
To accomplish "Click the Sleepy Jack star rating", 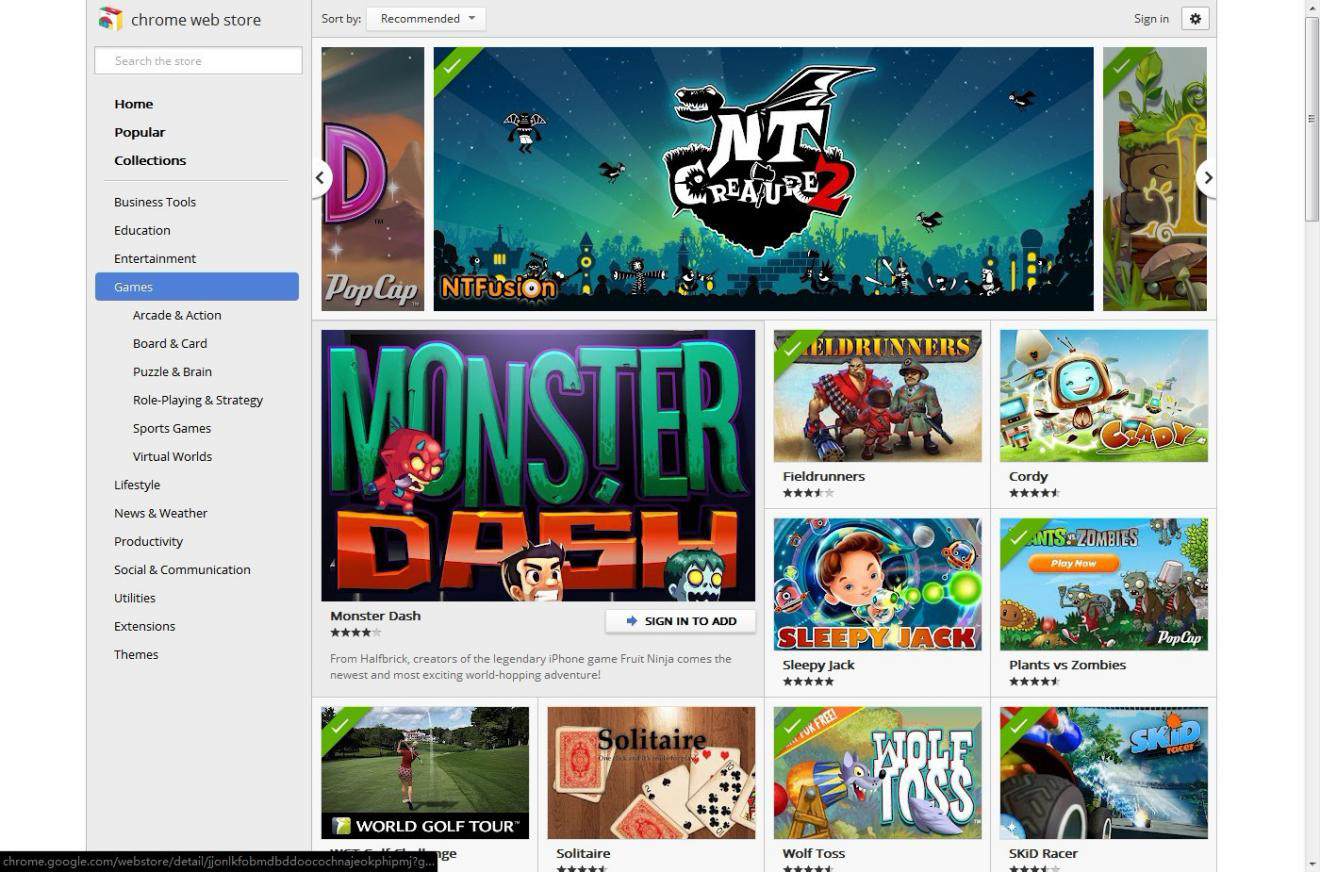I will click(x=808, y=681).
